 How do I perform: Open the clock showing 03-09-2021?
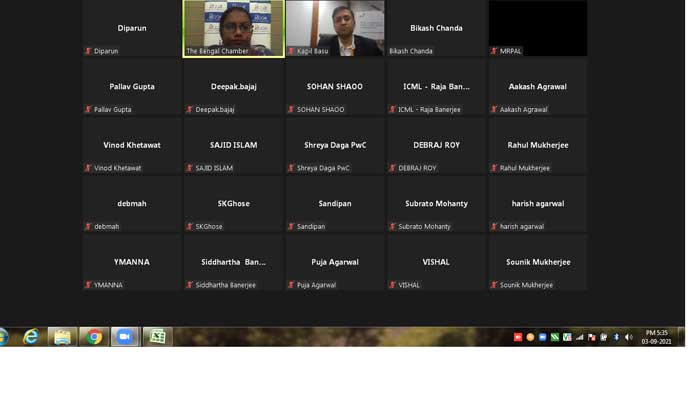pyautogui.click(x=656, y=337)
